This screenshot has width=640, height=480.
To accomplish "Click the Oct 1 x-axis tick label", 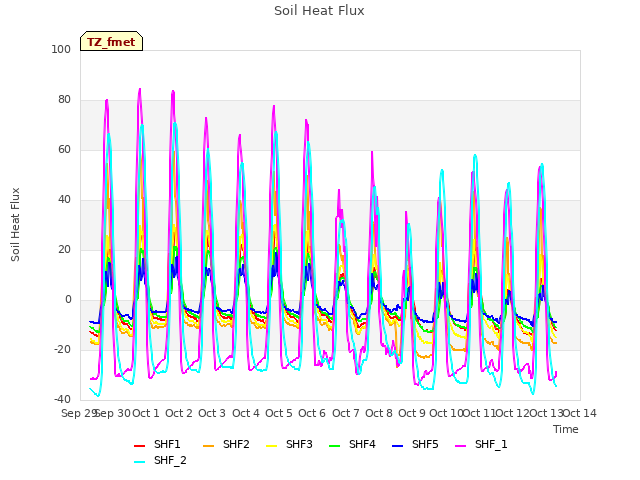I will point(146,413).
